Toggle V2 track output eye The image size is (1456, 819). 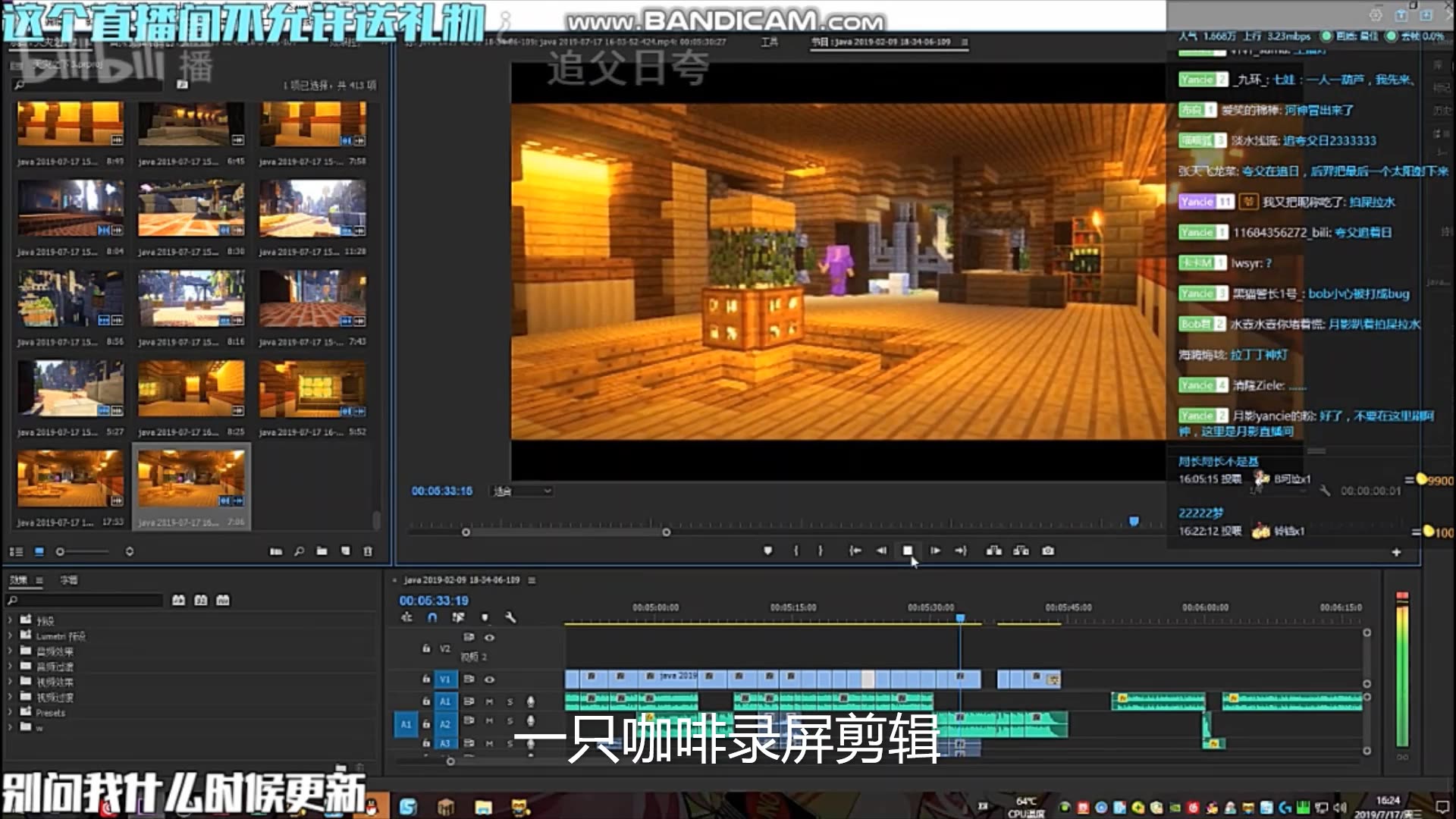(490, 638)
